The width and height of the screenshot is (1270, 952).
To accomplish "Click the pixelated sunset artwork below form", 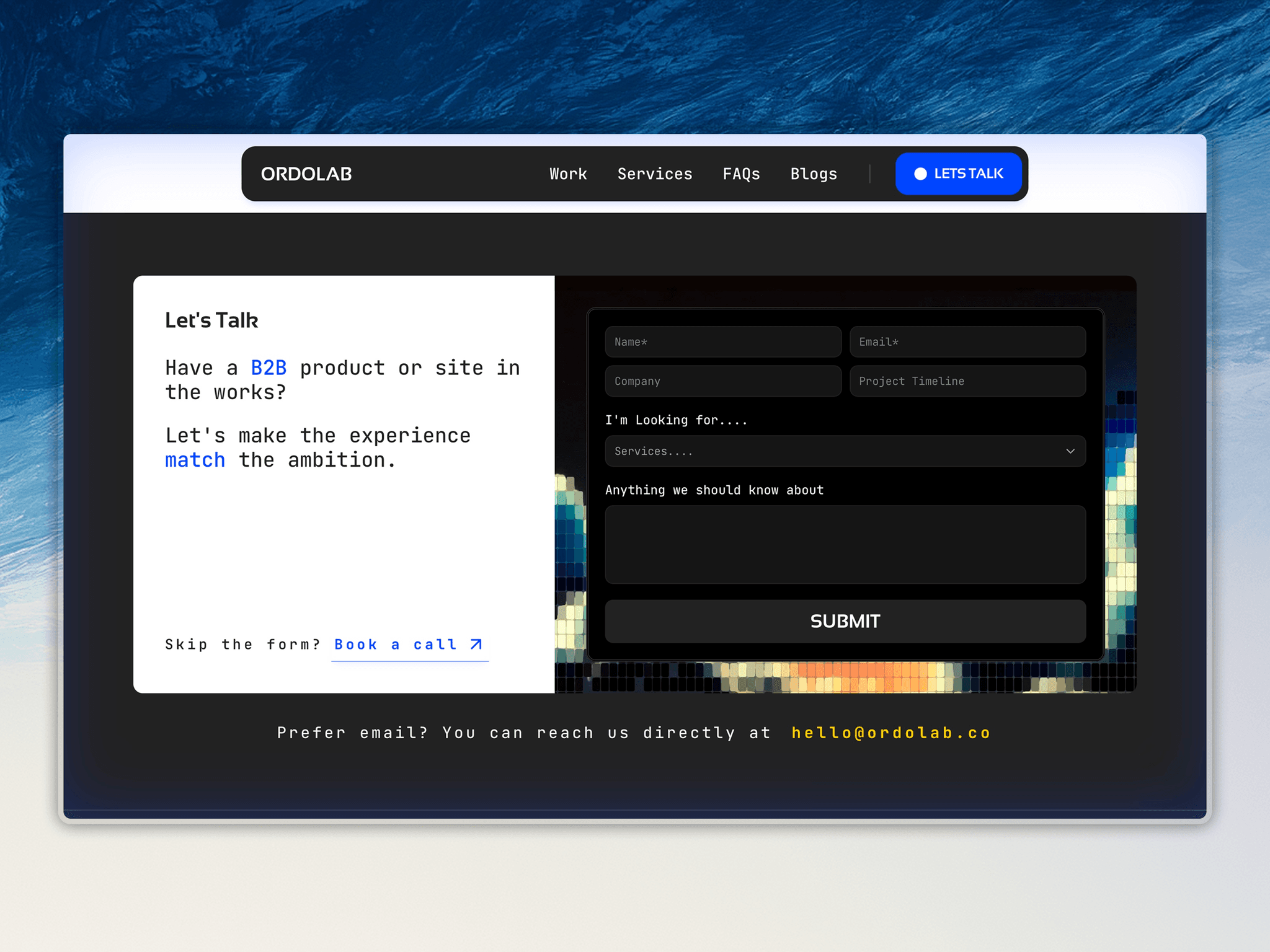I will [845, 677].
